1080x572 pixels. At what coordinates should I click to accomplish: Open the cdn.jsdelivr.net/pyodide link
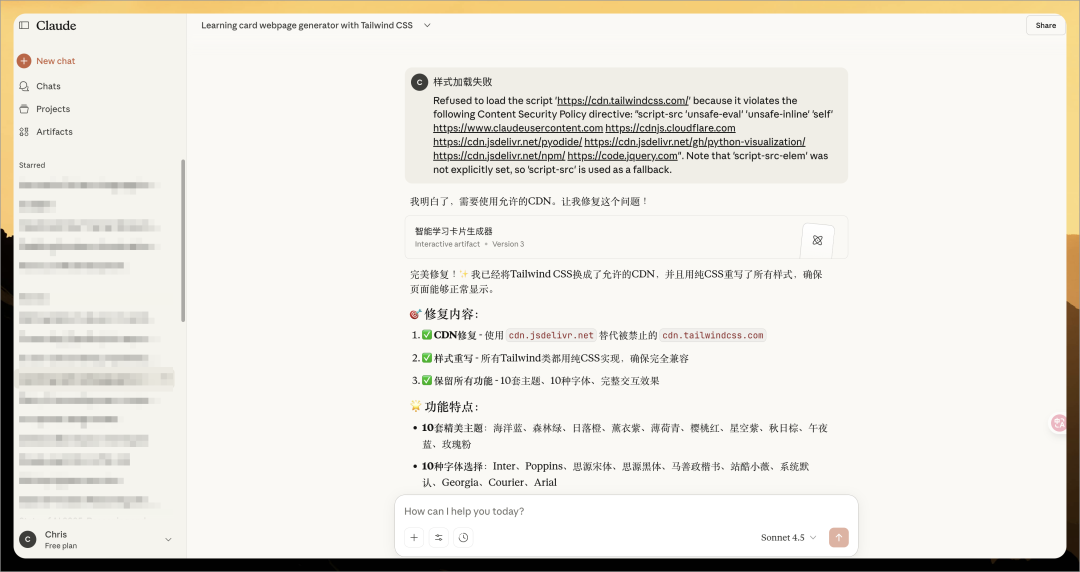tap(508, 142)
